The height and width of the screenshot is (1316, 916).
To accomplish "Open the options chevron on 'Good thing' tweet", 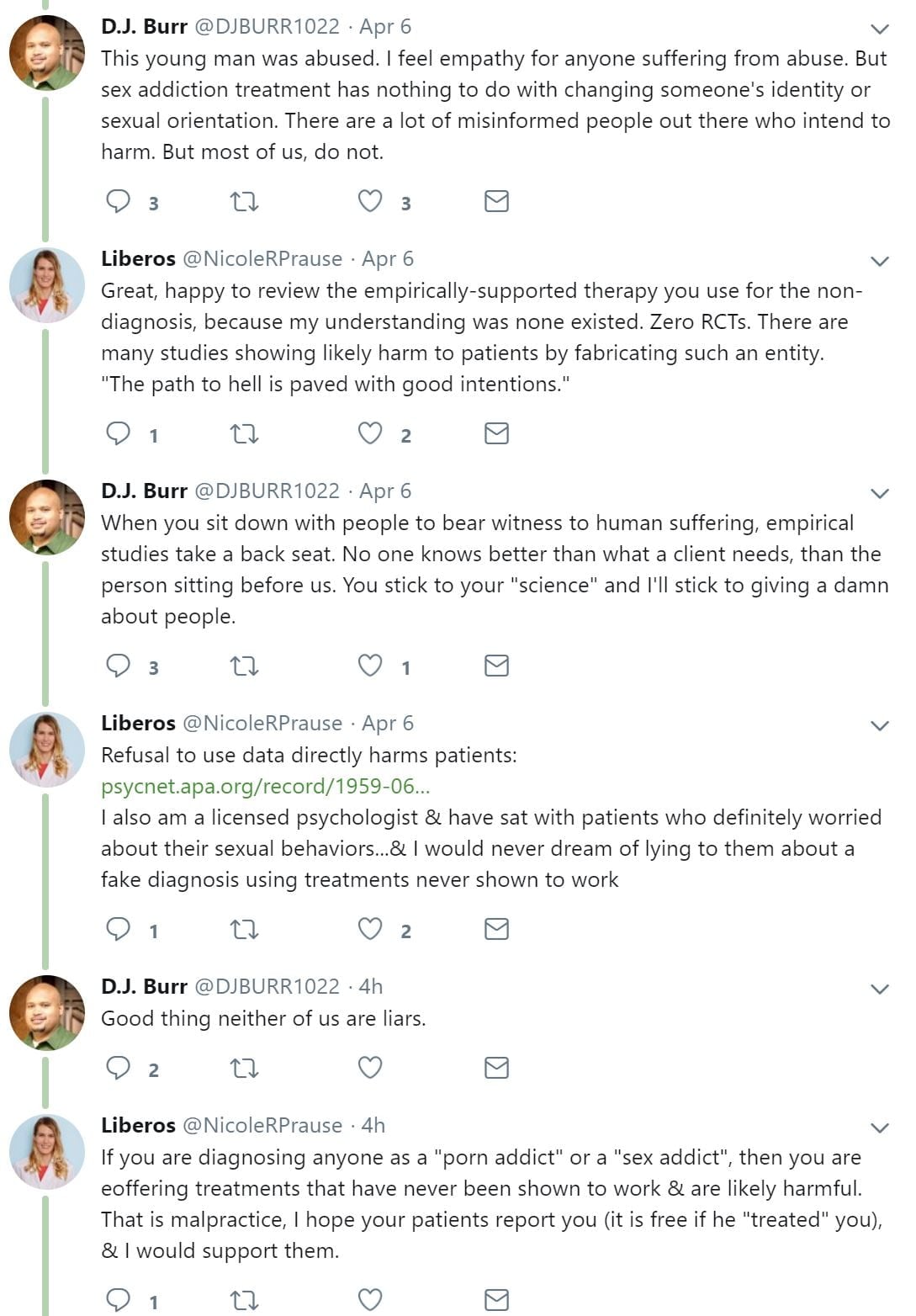I will (x=880, y=990).
